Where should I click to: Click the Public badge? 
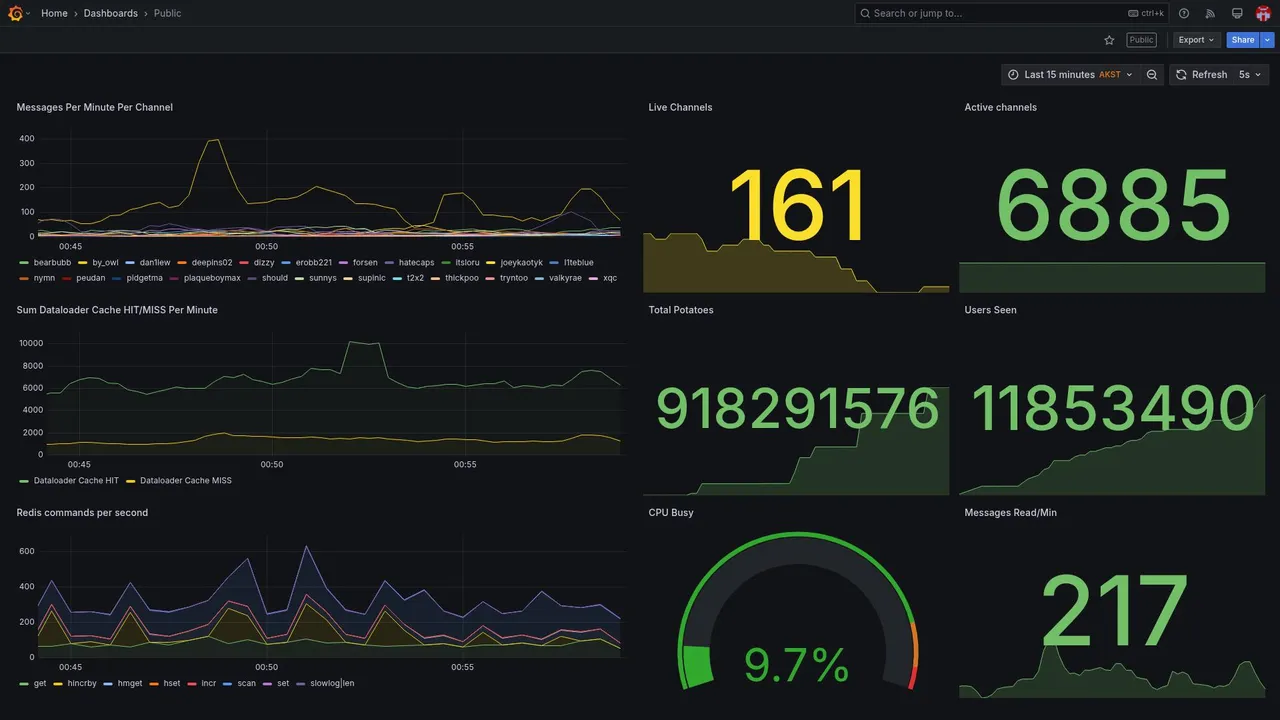(1141, 40)
